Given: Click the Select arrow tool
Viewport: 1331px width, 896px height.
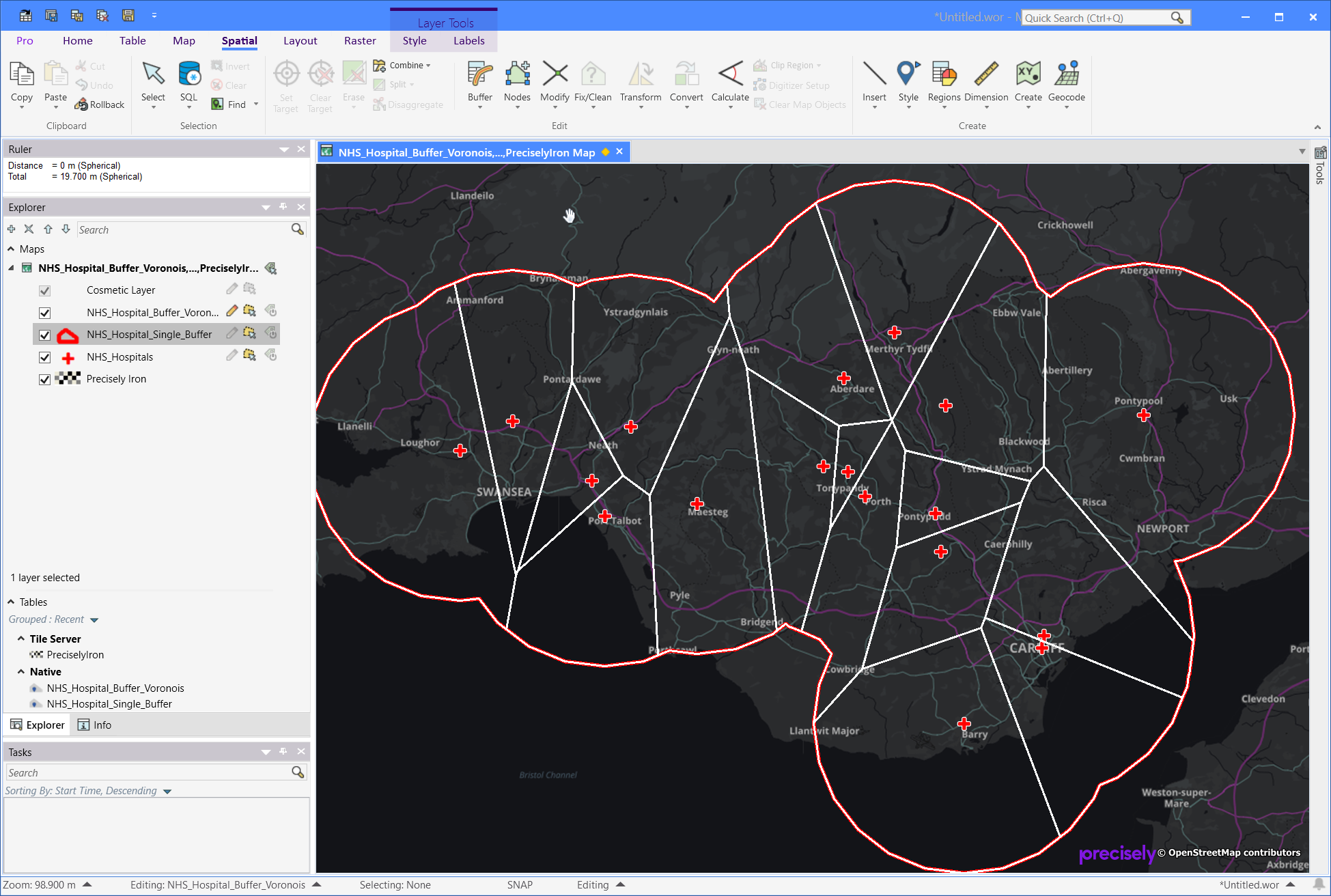Looking at the screenshot, I should pyautogui.click(x=153, y=82).
